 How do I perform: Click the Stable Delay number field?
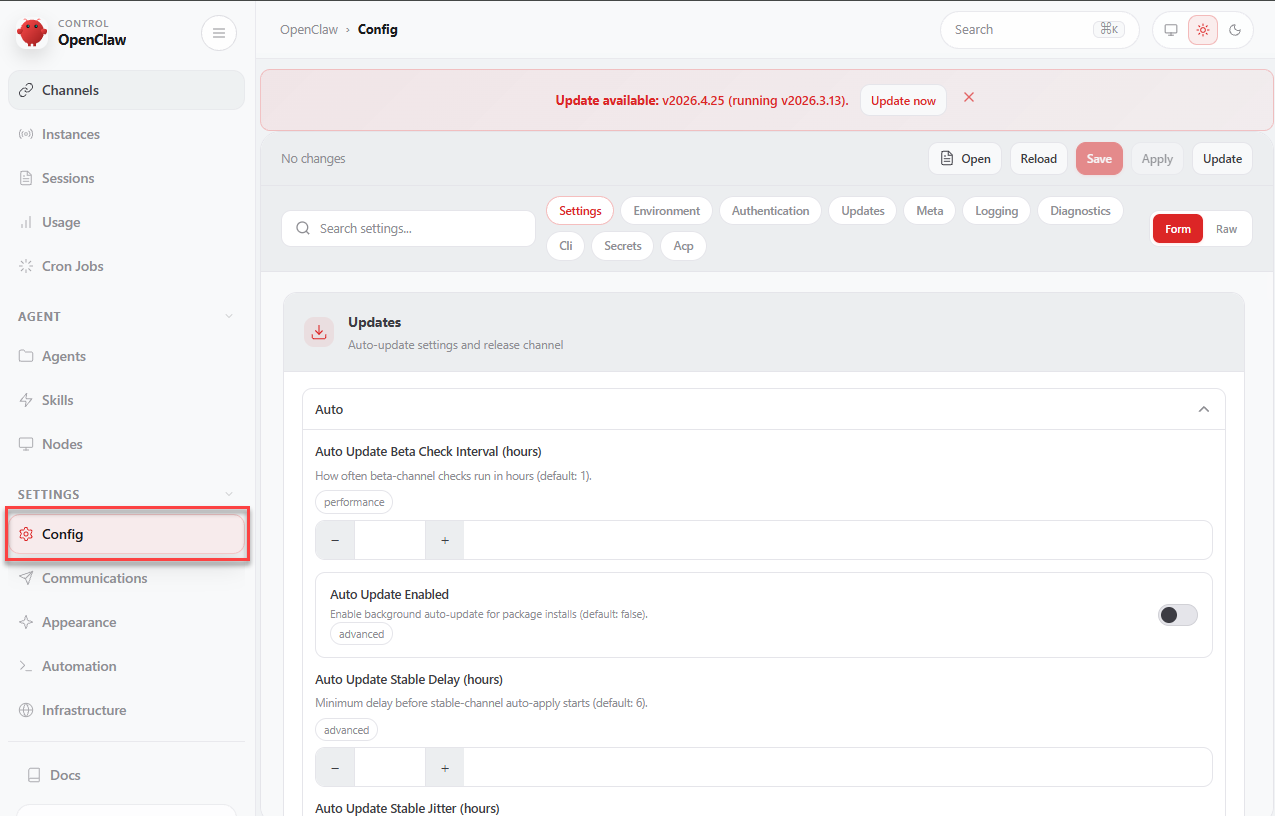[390, 767]
